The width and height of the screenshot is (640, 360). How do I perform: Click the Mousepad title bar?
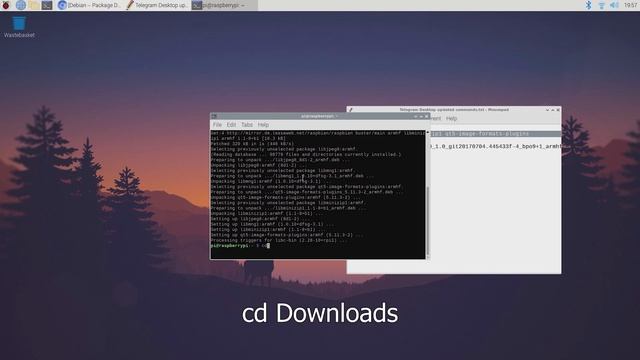point(453,110)
